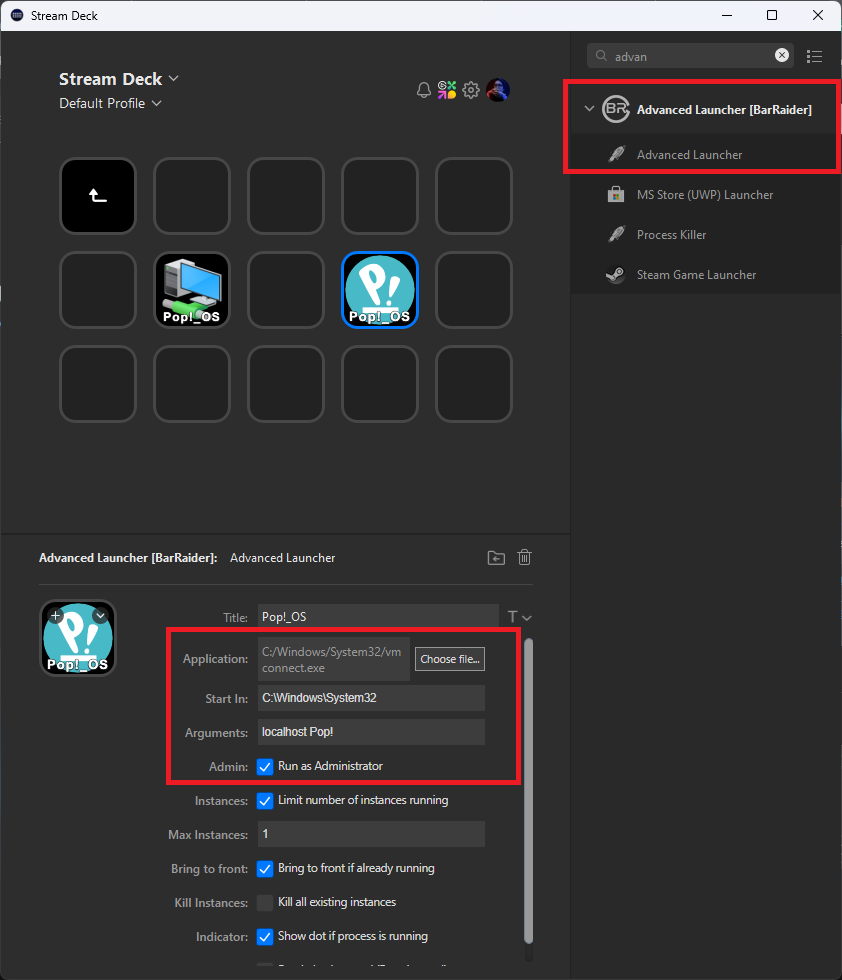Select the teal Pop!_OS logo key
Viewport: 842px width, 980px height.
point(380,290)
